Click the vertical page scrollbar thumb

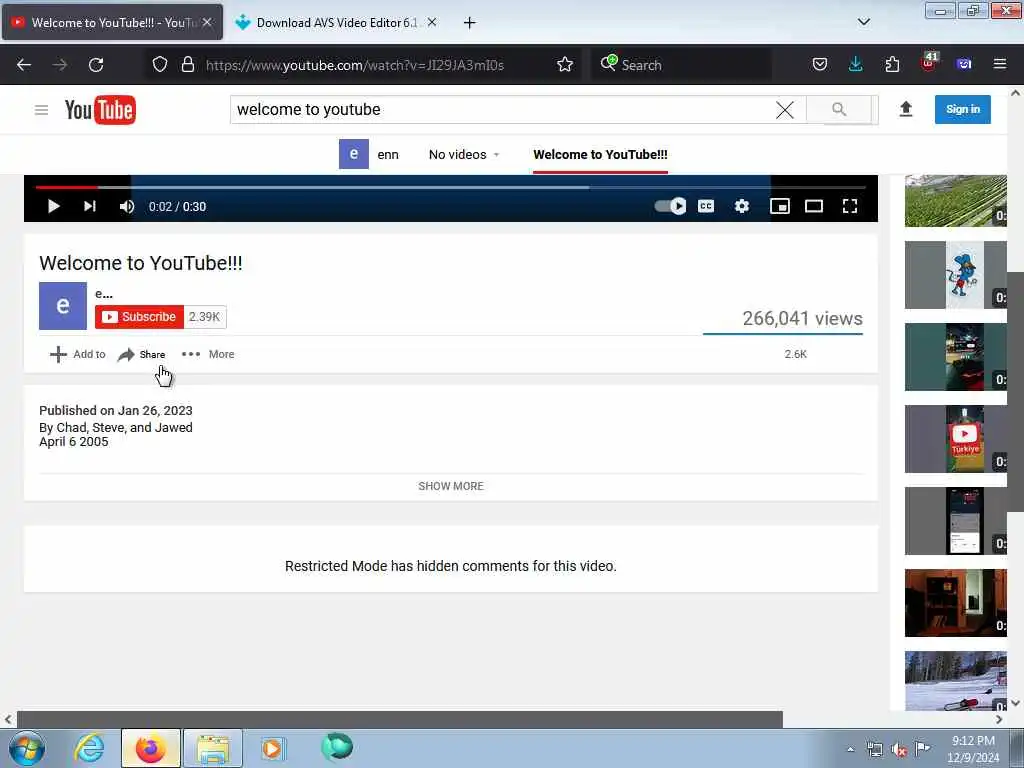(1016, 392)
